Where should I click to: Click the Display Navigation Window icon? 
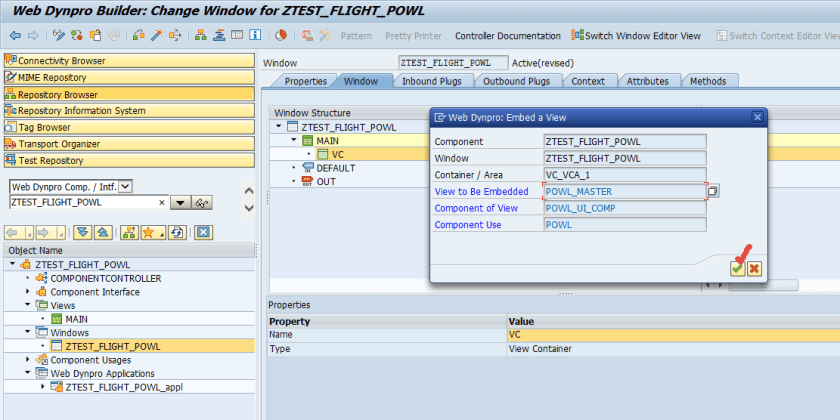tap(219, 36)
